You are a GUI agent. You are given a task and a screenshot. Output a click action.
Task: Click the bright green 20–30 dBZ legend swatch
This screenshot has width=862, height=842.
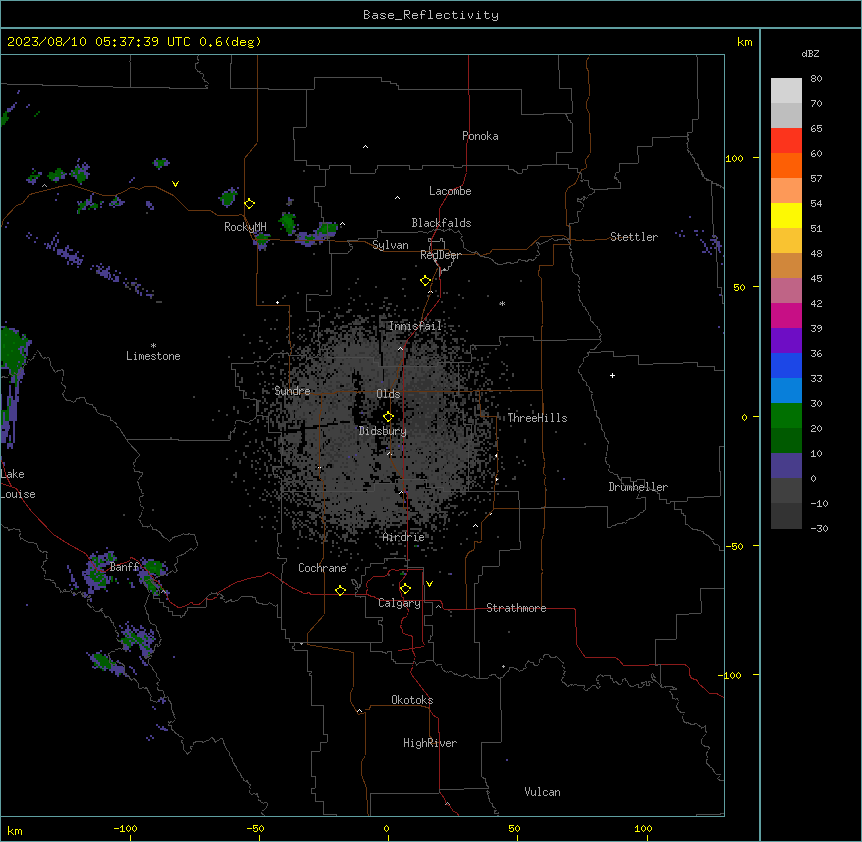click(x=786, y=416)
